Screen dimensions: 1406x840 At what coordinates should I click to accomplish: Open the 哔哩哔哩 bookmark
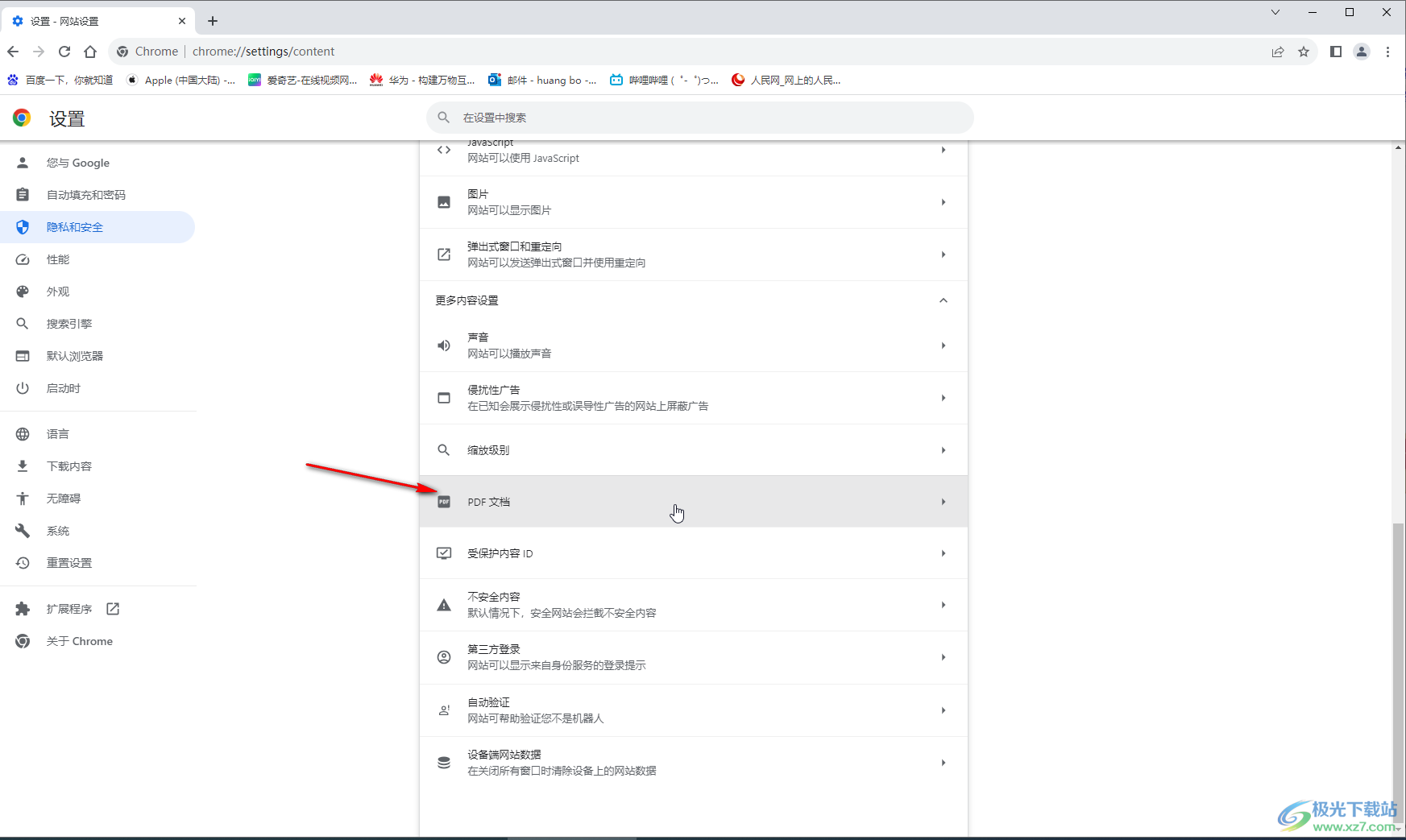pos(664,80)
